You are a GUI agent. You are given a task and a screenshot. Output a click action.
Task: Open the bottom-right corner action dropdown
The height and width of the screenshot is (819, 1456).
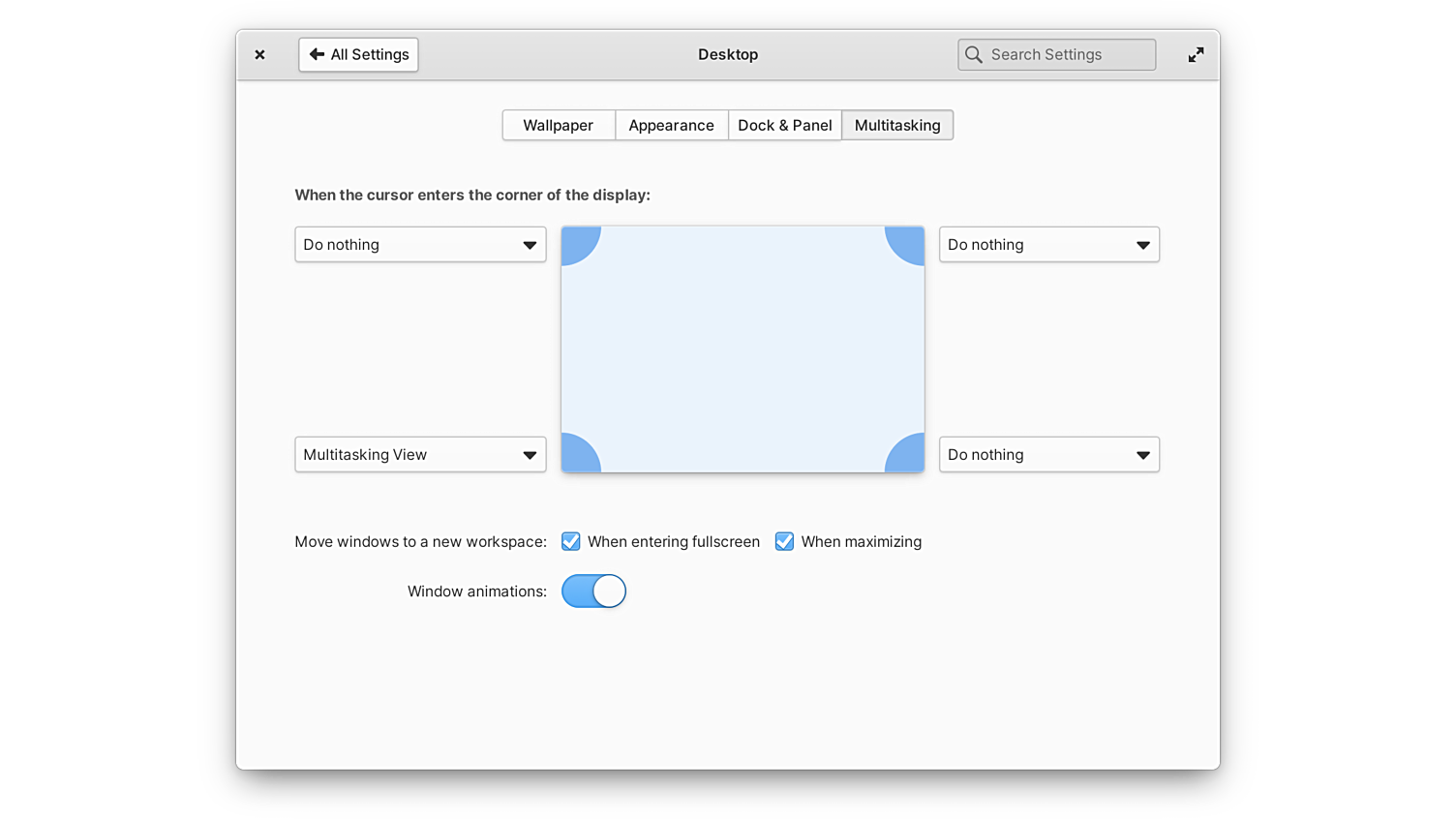[x=1048, y=455]
